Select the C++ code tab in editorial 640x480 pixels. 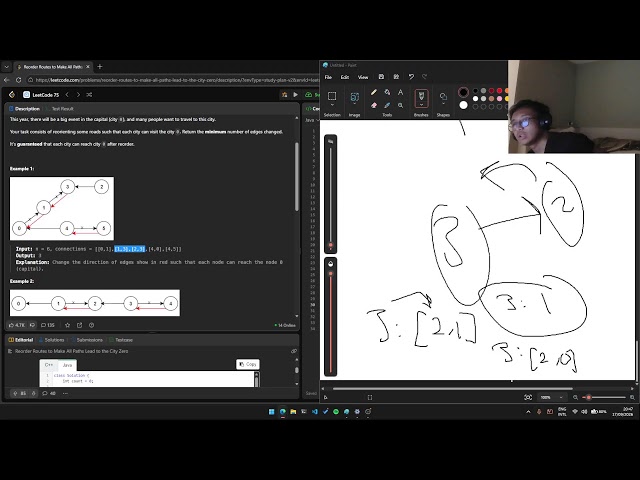[49, 365]
